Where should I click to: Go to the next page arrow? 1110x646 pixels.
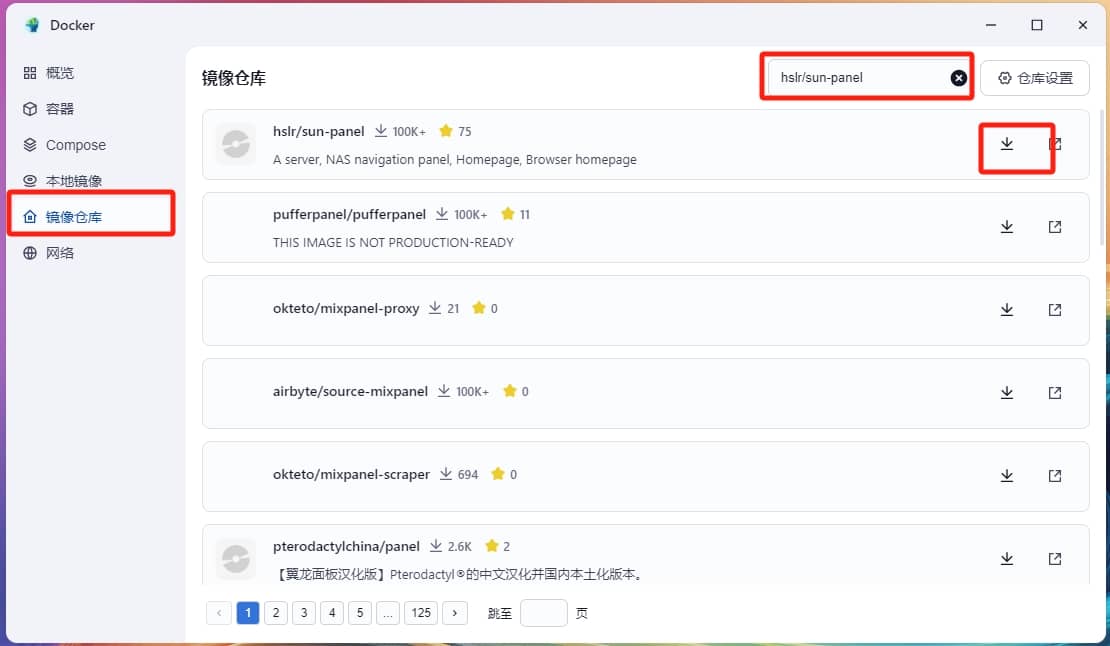coord(454,613)
